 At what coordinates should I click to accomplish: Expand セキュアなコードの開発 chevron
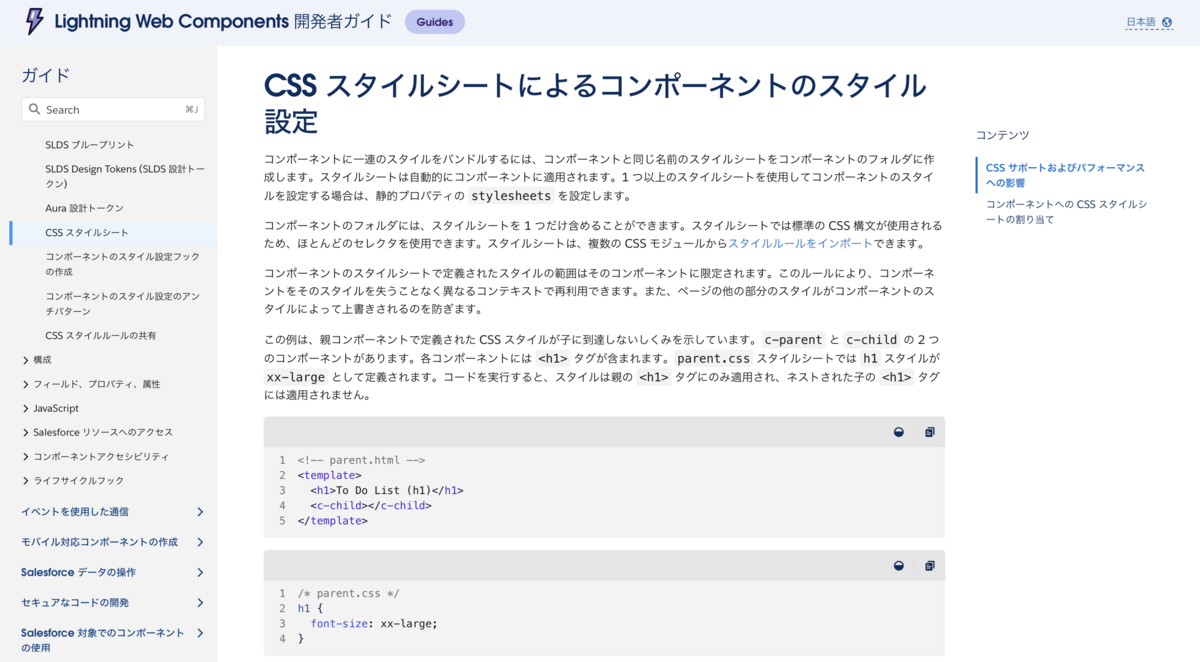coord(200,603)
